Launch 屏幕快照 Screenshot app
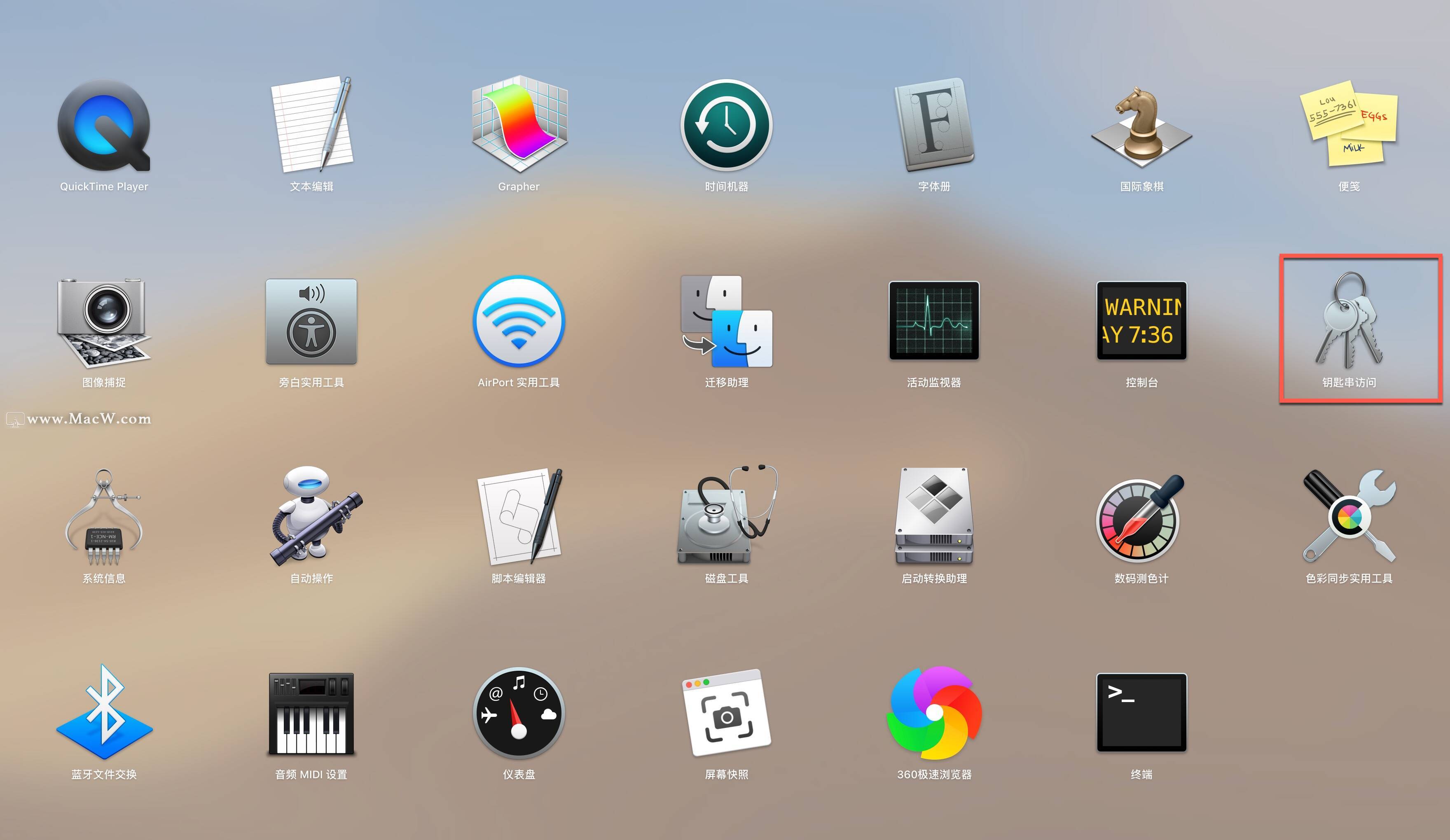 pos(726,712)
